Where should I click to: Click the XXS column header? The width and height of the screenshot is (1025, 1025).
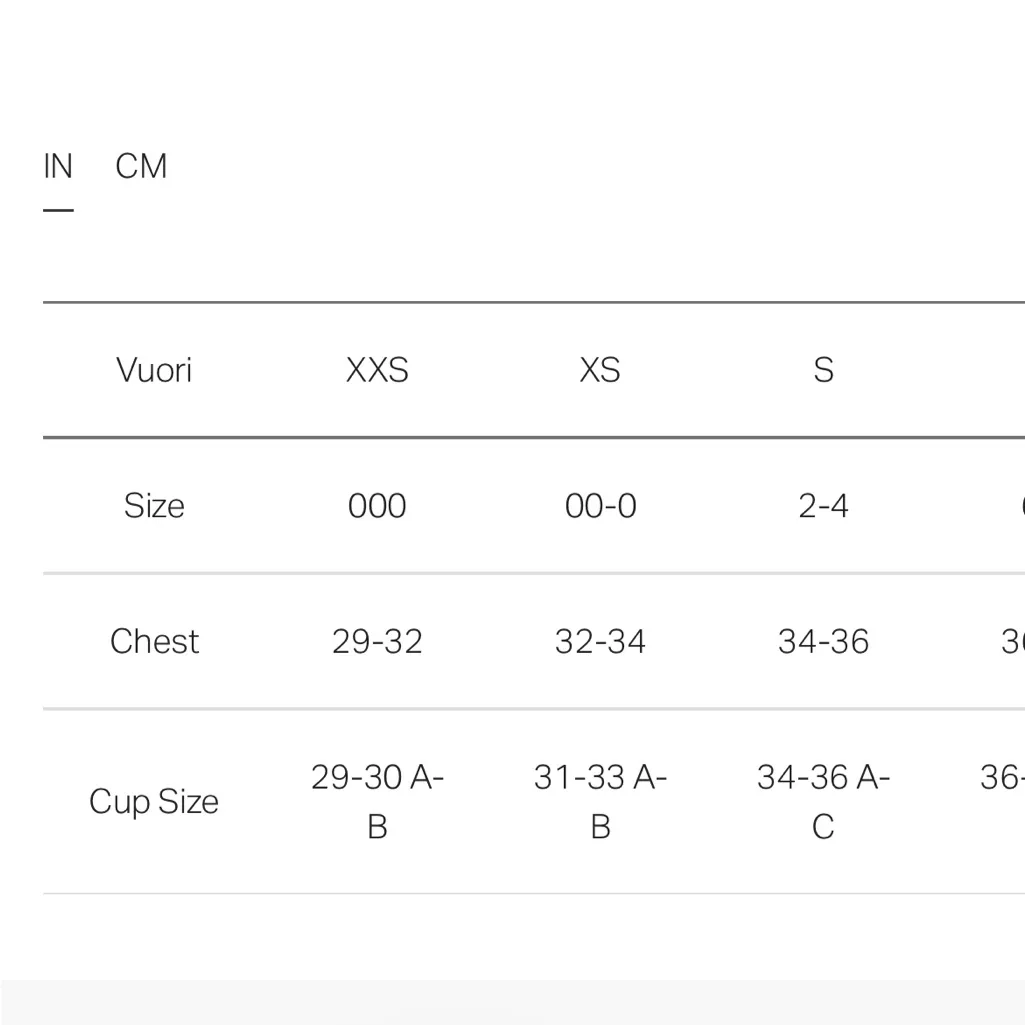pyautogui.click(x=376, y=370)
